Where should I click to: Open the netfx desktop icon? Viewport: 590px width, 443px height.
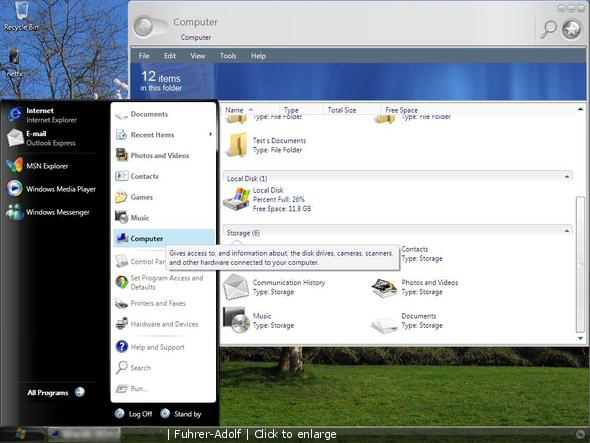(x=14, y=63)
